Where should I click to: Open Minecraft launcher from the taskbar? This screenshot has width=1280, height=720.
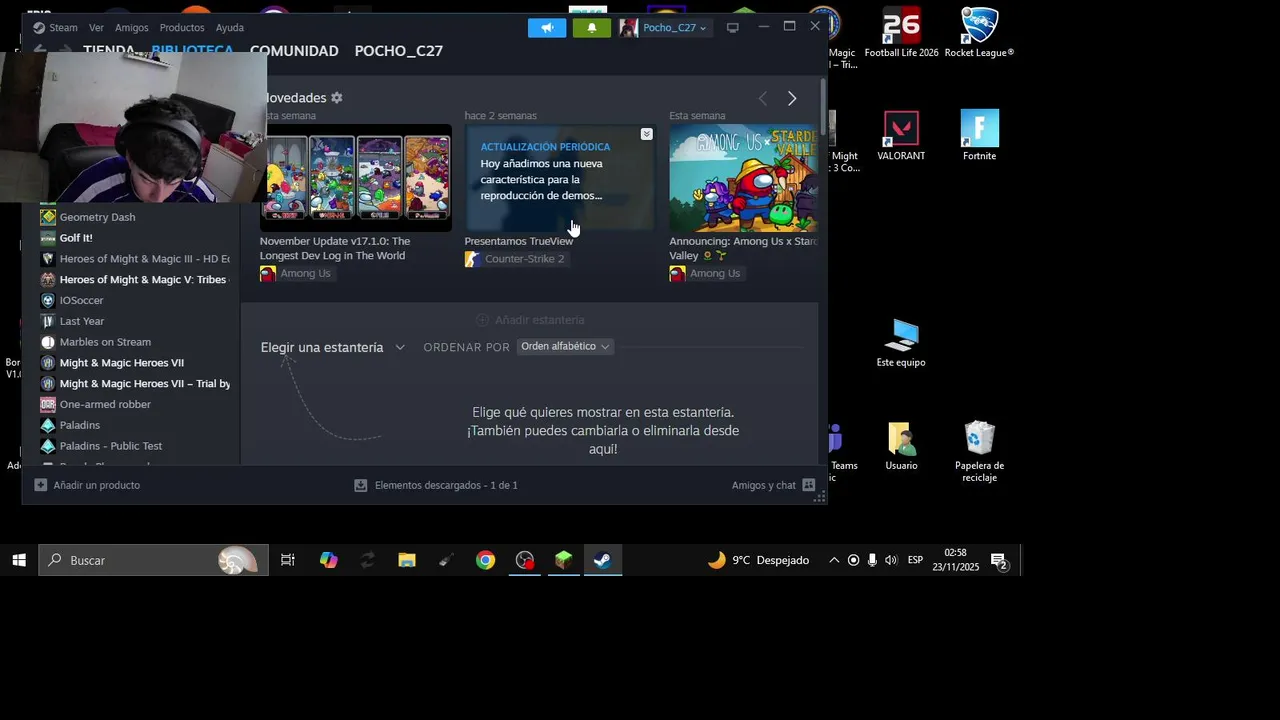pyautogui.click(x=564, y=561)
